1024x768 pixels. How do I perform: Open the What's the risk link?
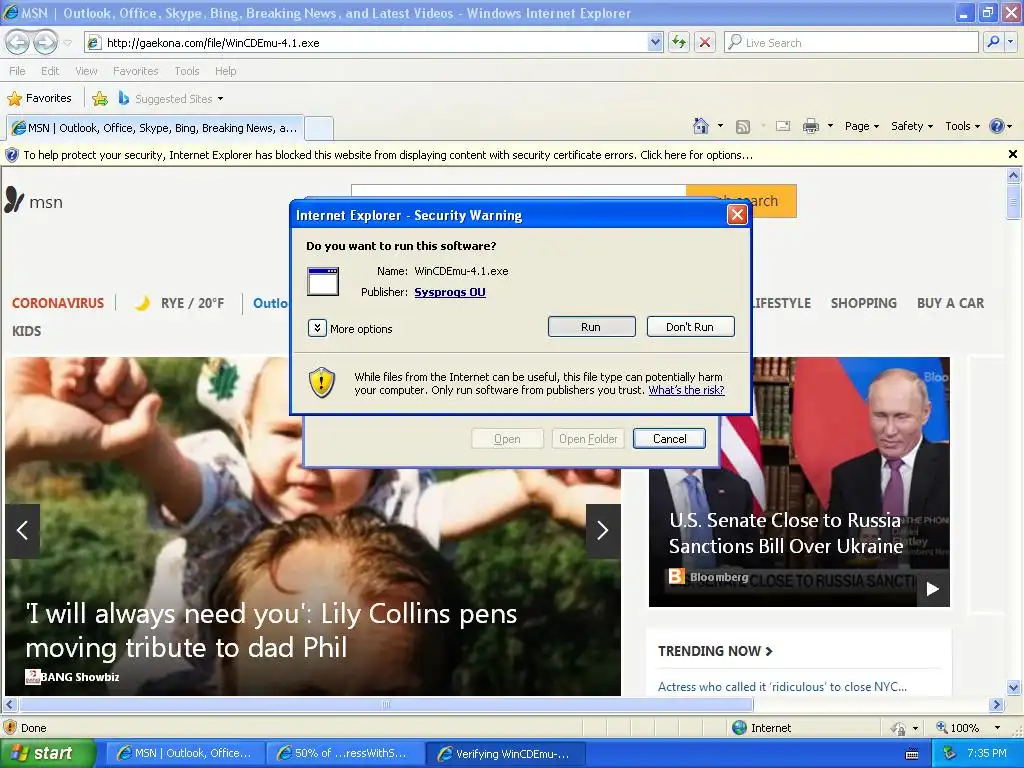pos(686,390)
